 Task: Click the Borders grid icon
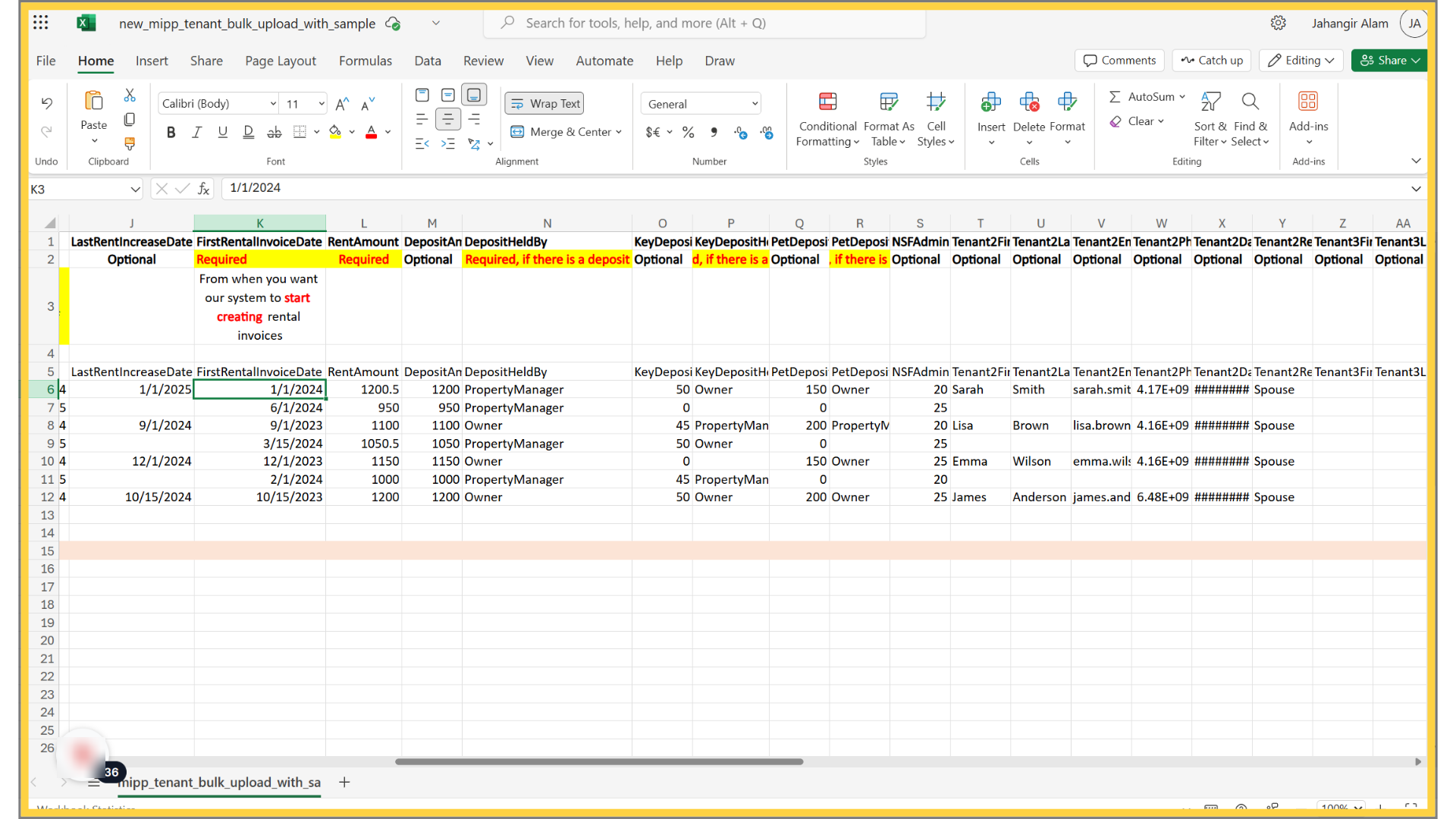pyautogui.click(x=300, y=132)
